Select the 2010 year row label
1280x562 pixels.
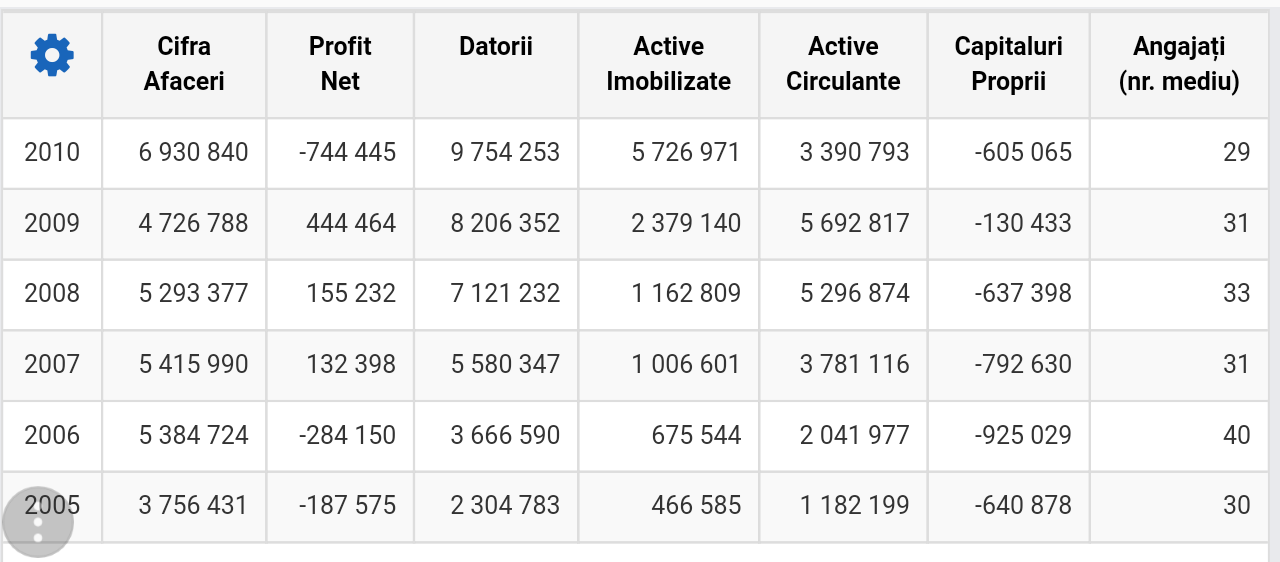pyautogui.click(x=52, y=152)
